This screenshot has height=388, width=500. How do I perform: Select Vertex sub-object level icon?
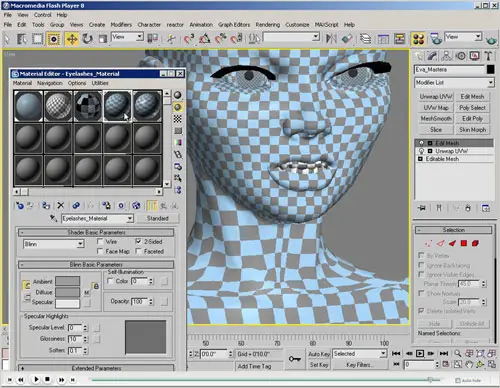(x=429, y=243)
